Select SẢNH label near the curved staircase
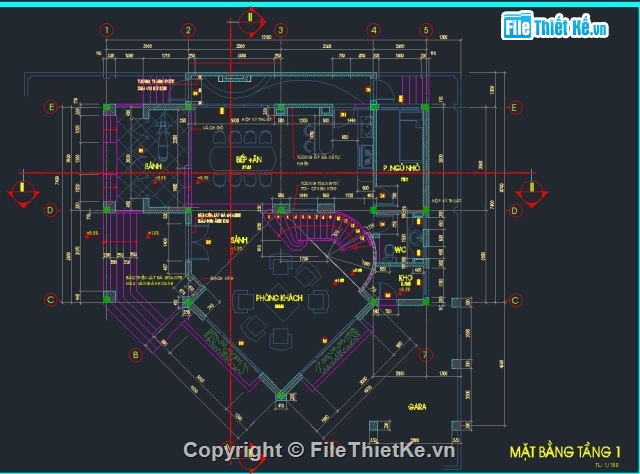The height and width of the screenshot is (474, 640). click(x=239, y=240)
